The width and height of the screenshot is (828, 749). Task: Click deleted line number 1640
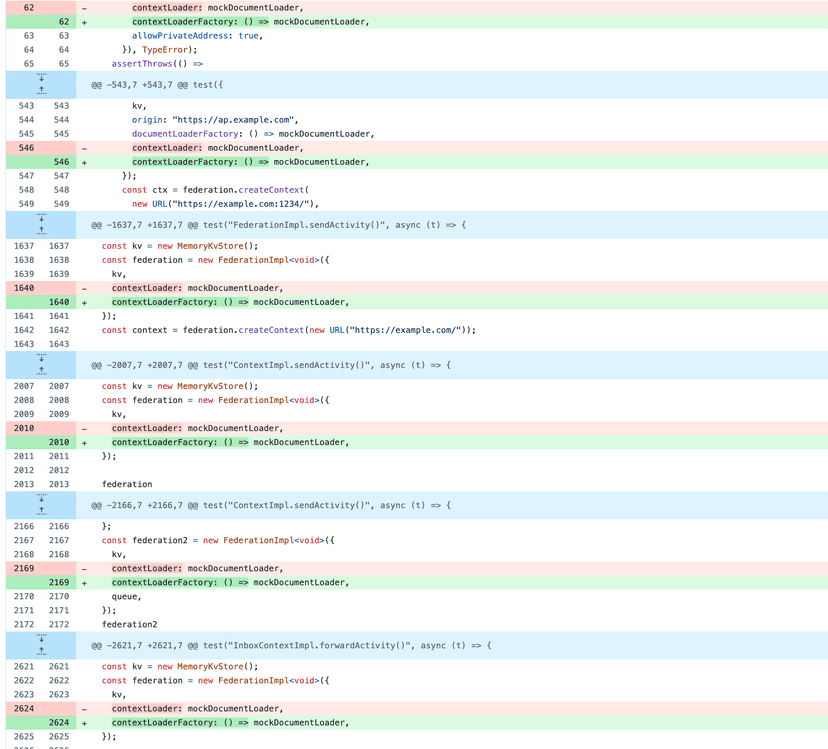tap(25, 288)
